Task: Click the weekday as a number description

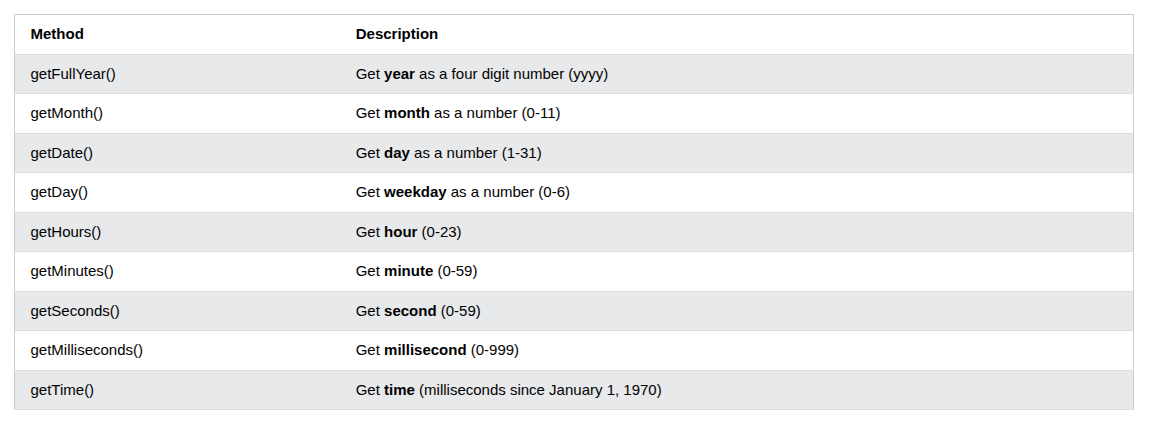Action: tap(462, 192)
